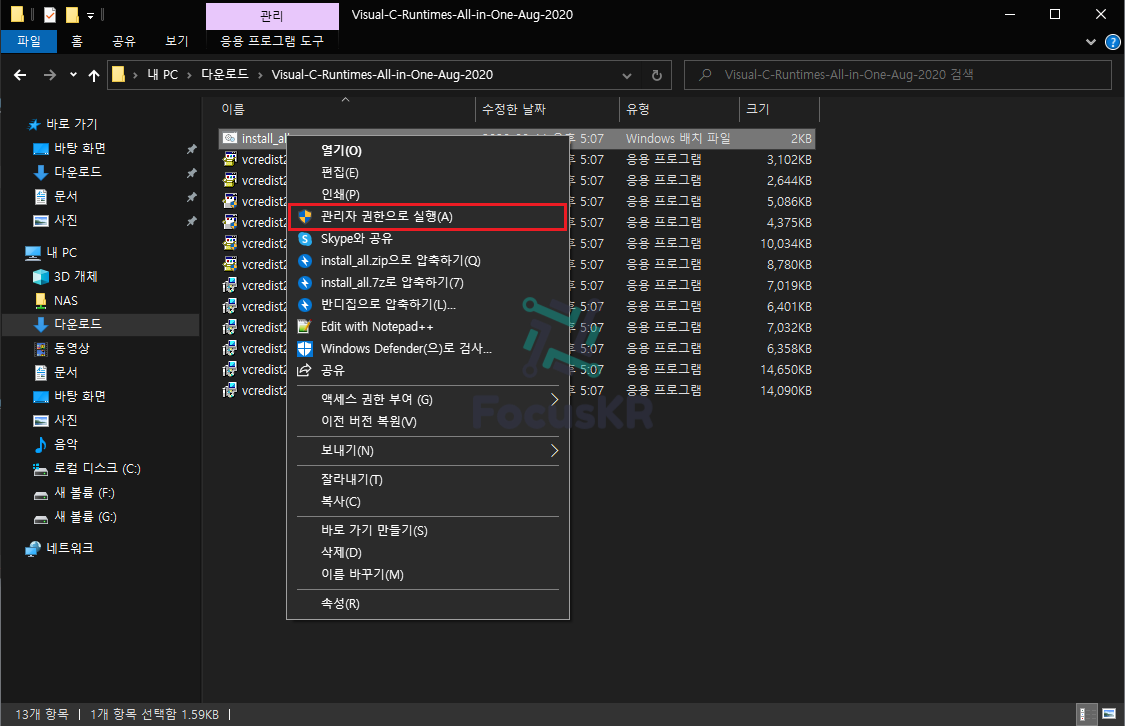Go up one folder level
Image resolution: width=1125 pixels, height=726 pixels.
click(x=94, y=75)
